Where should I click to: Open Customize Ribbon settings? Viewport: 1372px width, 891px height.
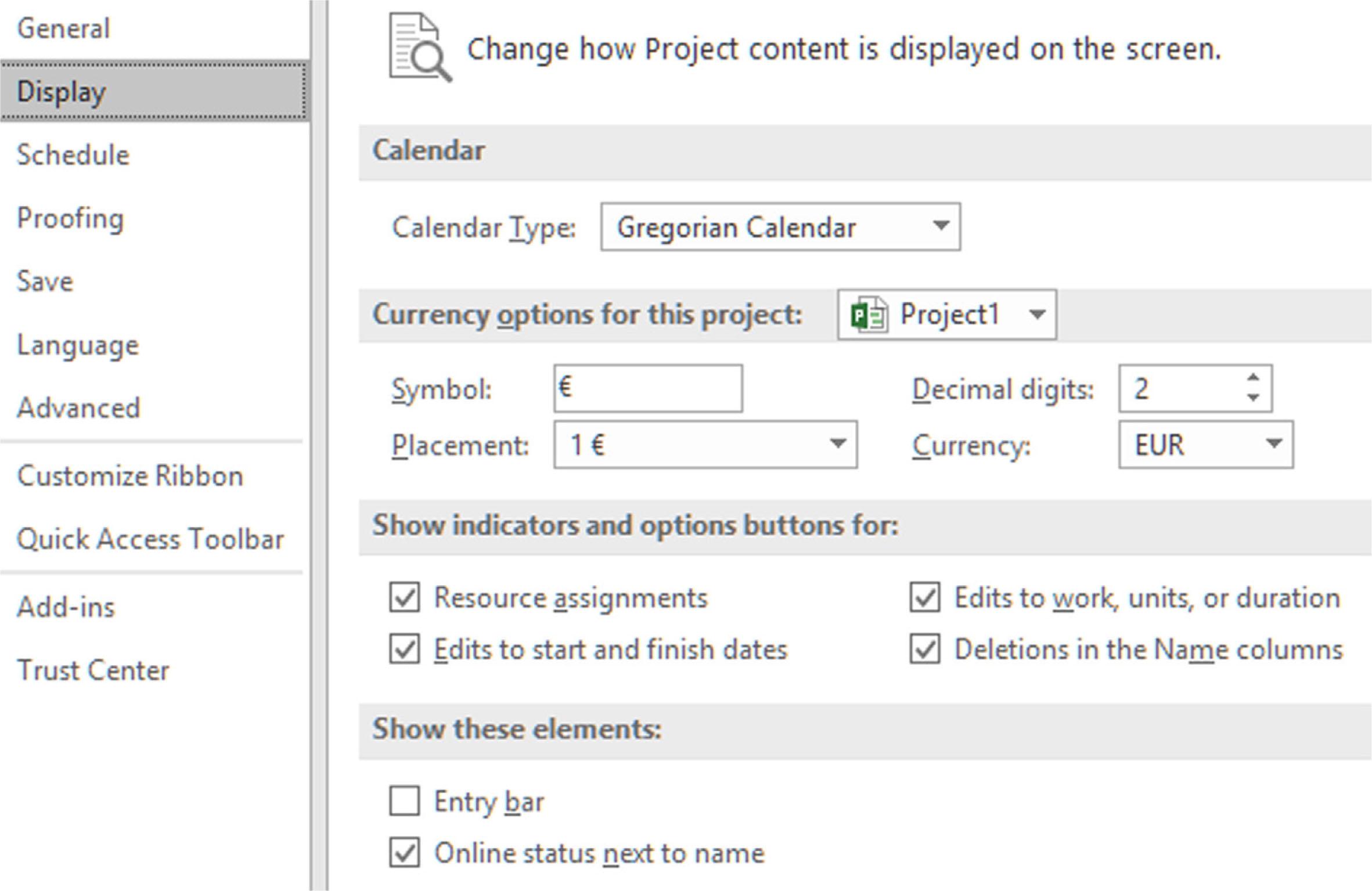click(x=130, y=475)
